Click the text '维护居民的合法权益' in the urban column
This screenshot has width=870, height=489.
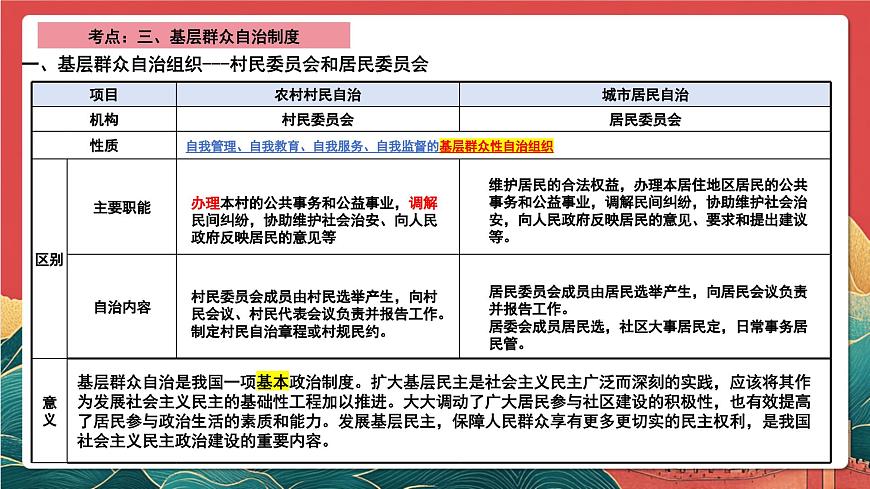tap(554, 185)
